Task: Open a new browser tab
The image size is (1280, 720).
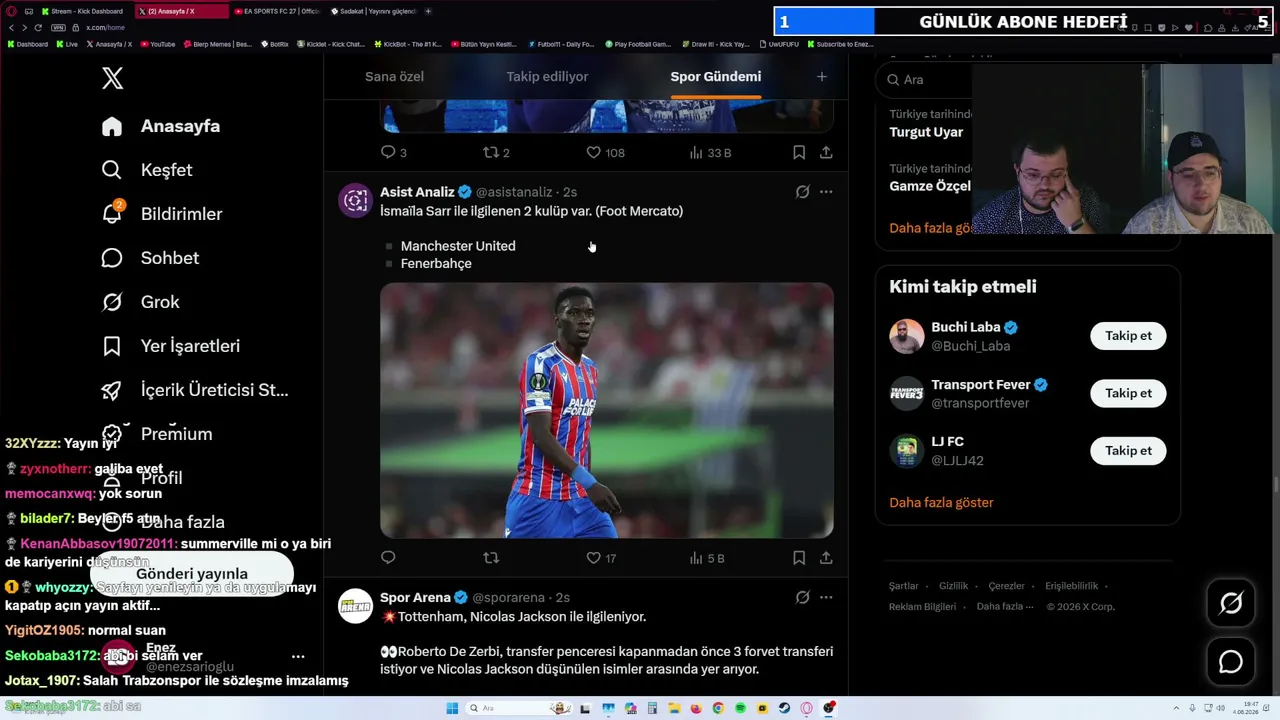Action: coord(428,11)
